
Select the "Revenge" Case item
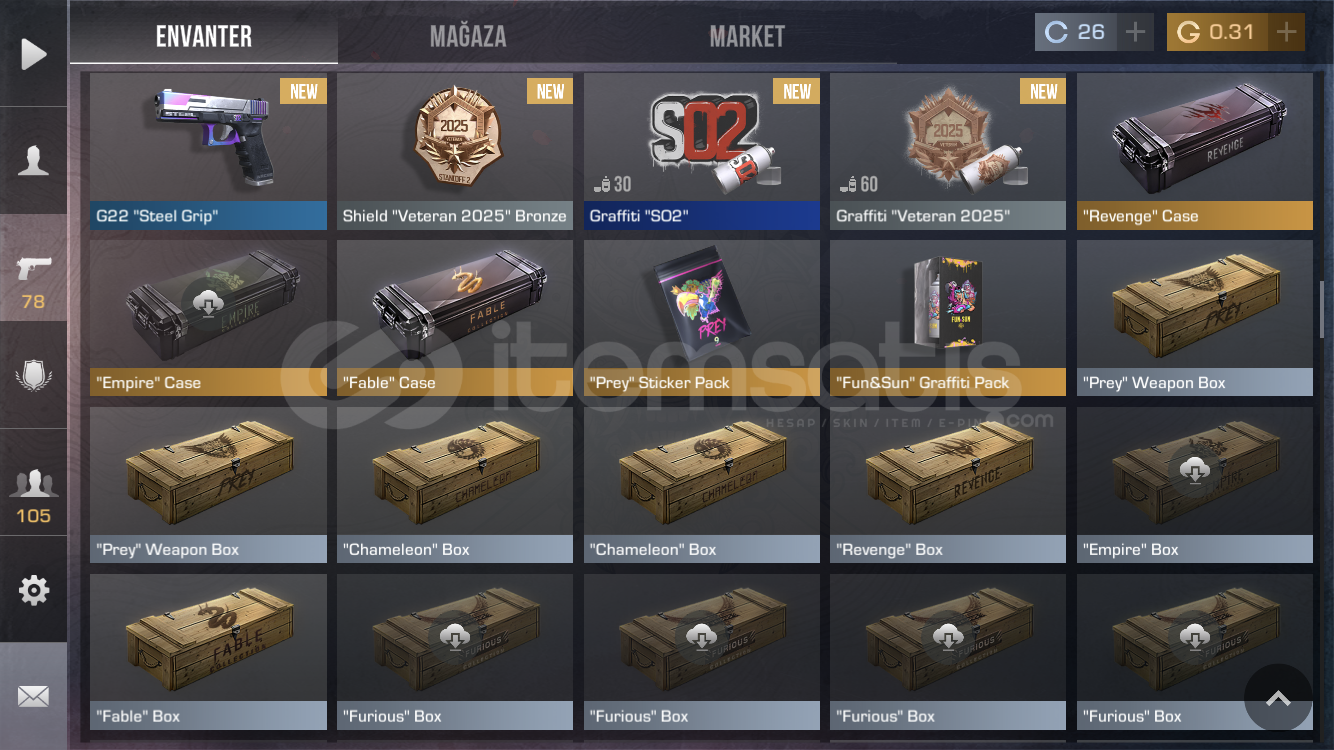1195,151
